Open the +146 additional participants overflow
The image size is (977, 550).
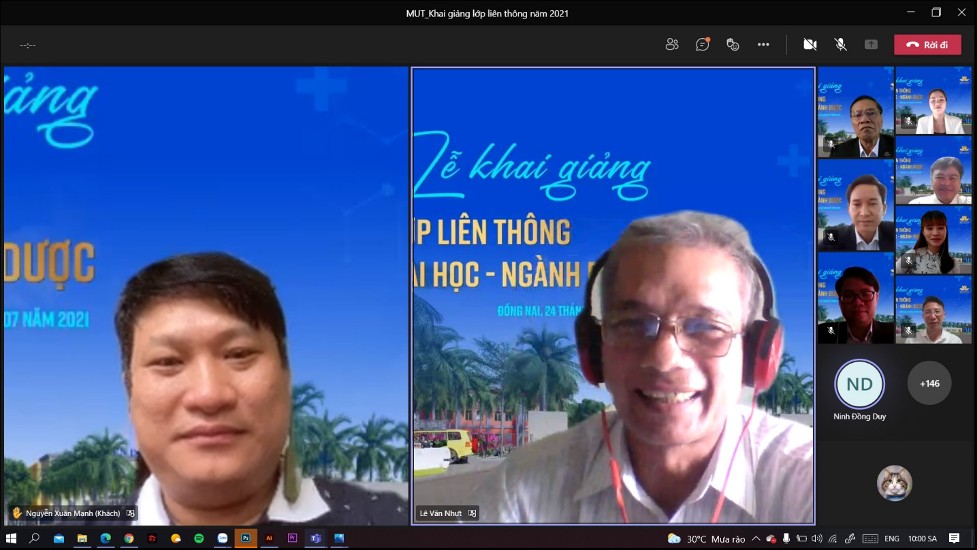930,383
